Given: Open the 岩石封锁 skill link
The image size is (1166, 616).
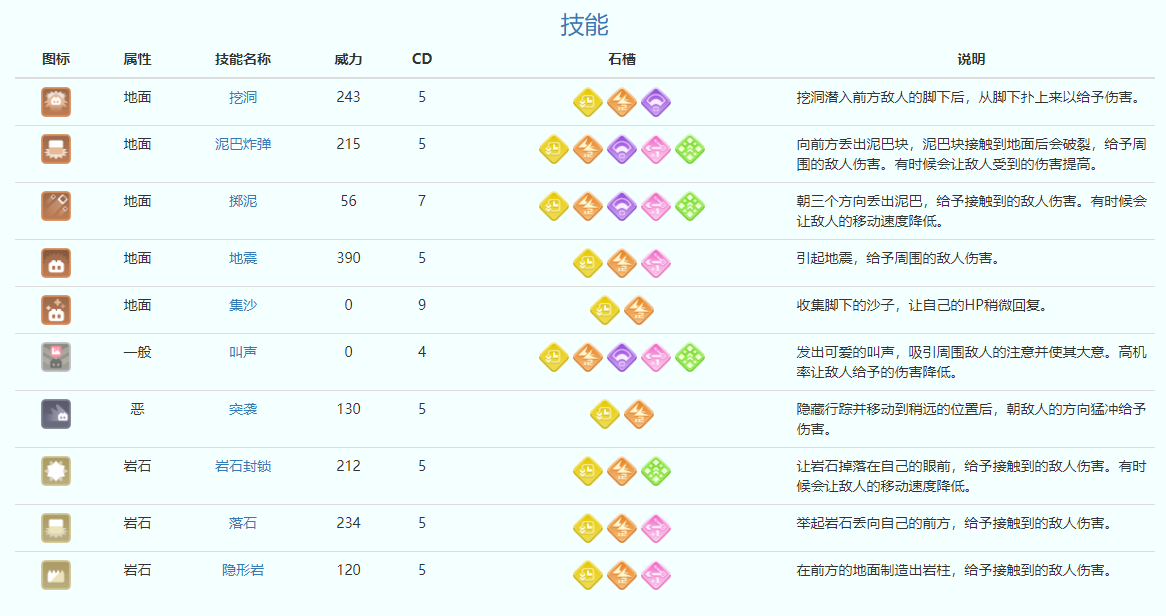Looking at the screenshot, I should 243,466.
